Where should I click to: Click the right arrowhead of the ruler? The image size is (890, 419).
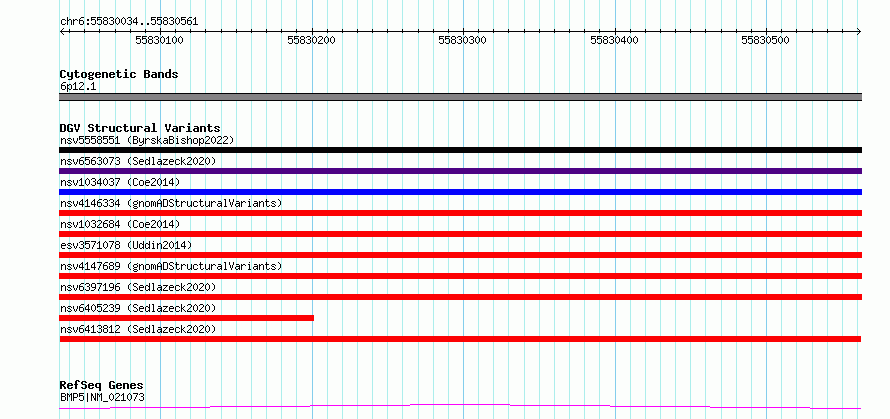point(859,31)
